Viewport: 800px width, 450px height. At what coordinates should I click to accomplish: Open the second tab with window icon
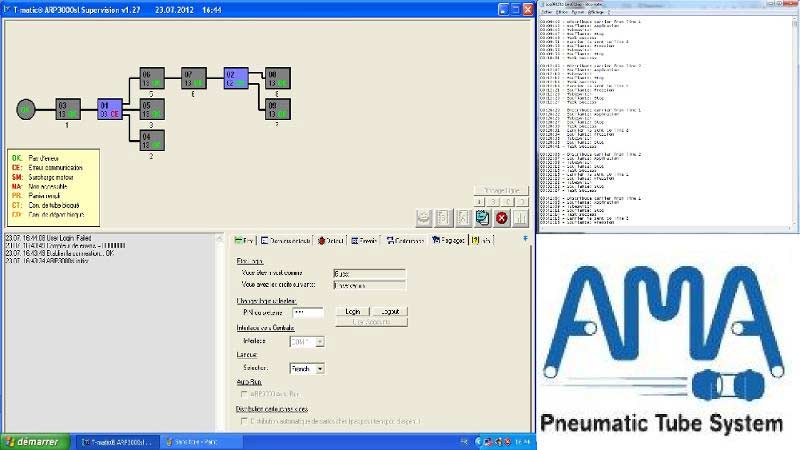285,240
